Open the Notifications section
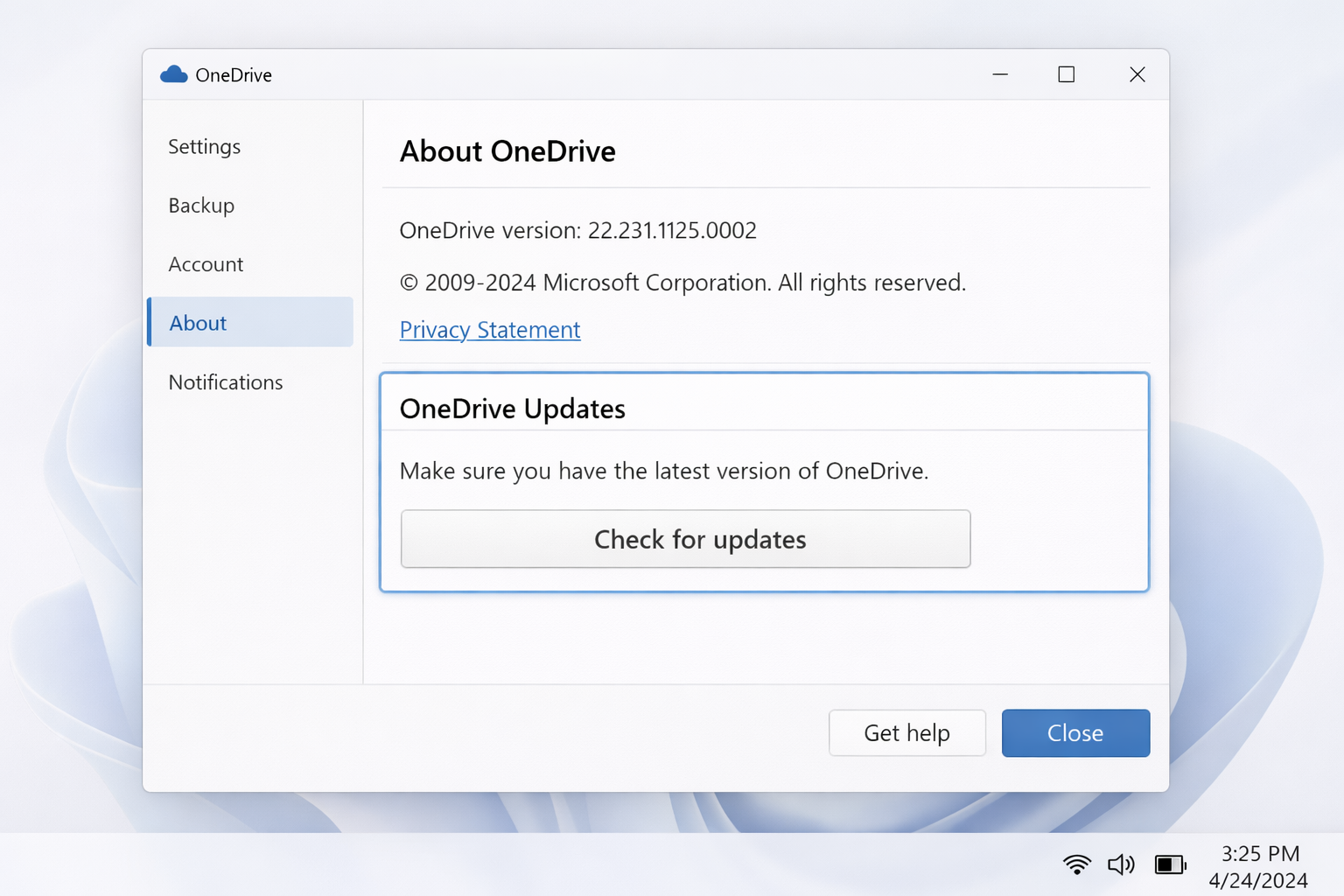The height and width of the screenshot is (896, 1344). tap(226, 382)
